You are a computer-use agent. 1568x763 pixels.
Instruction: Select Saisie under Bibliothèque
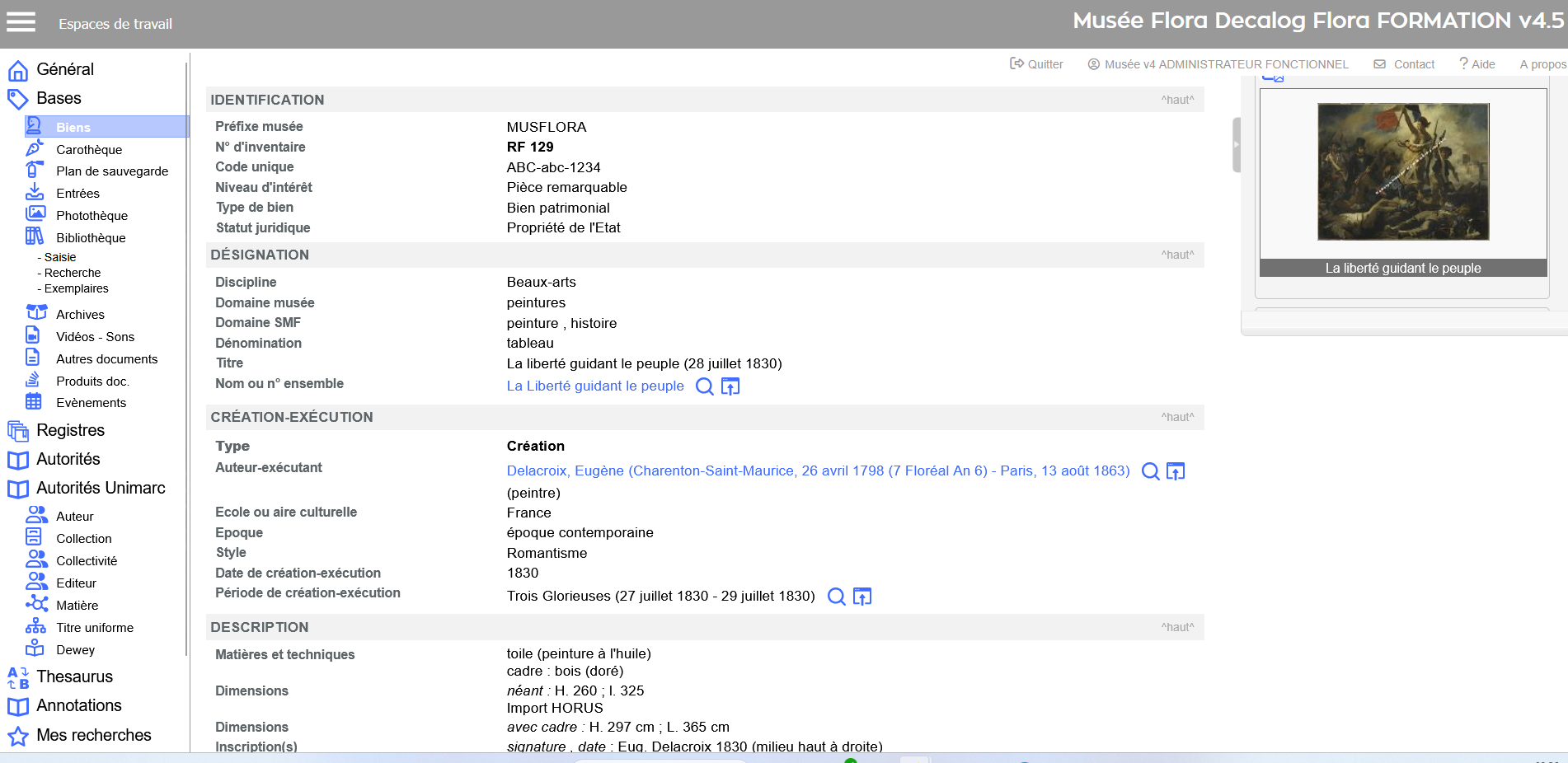coord(59,257)
